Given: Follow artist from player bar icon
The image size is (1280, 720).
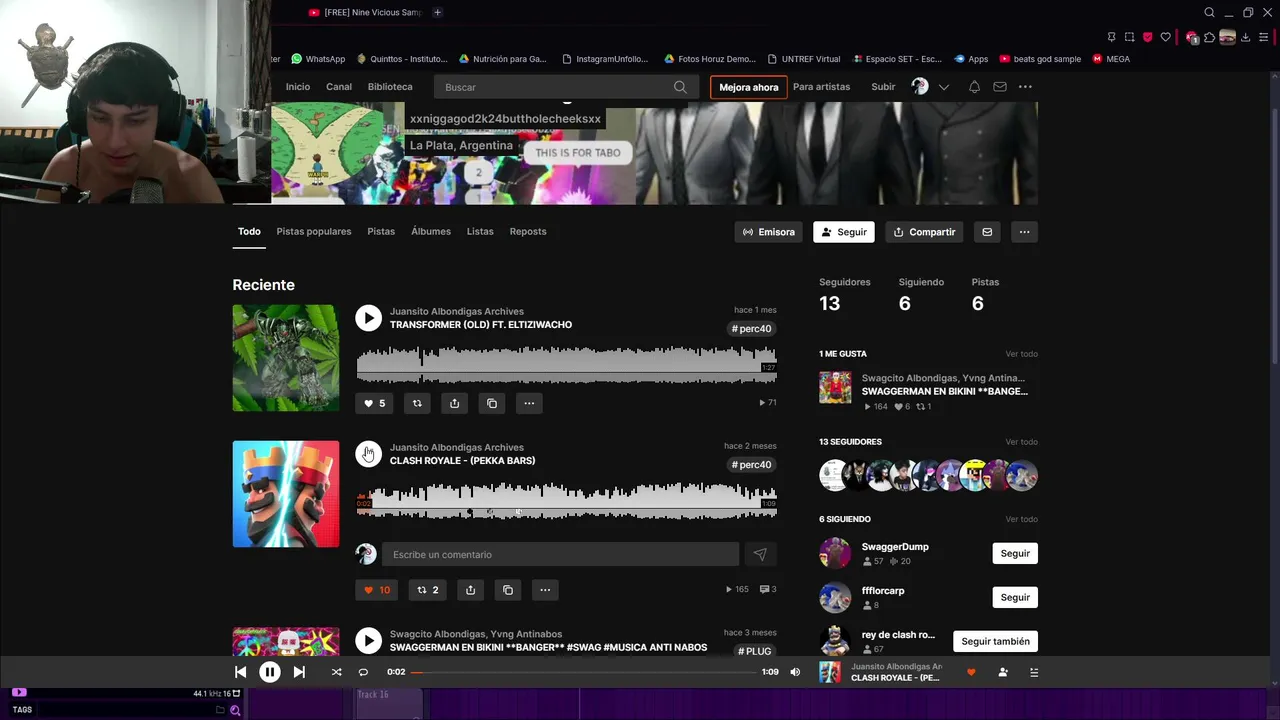Looking at the screenshot, I should point(1003,672).
